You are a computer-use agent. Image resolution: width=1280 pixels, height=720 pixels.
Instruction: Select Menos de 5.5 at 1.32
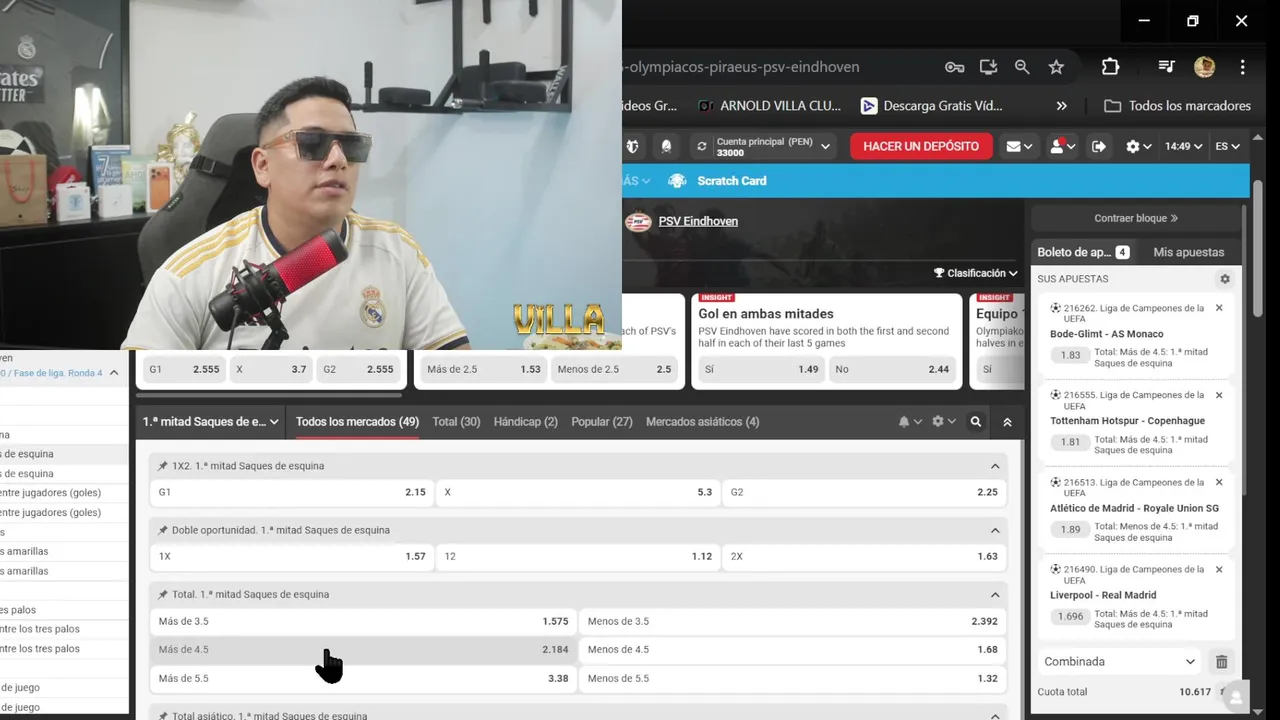click(793, 678)
